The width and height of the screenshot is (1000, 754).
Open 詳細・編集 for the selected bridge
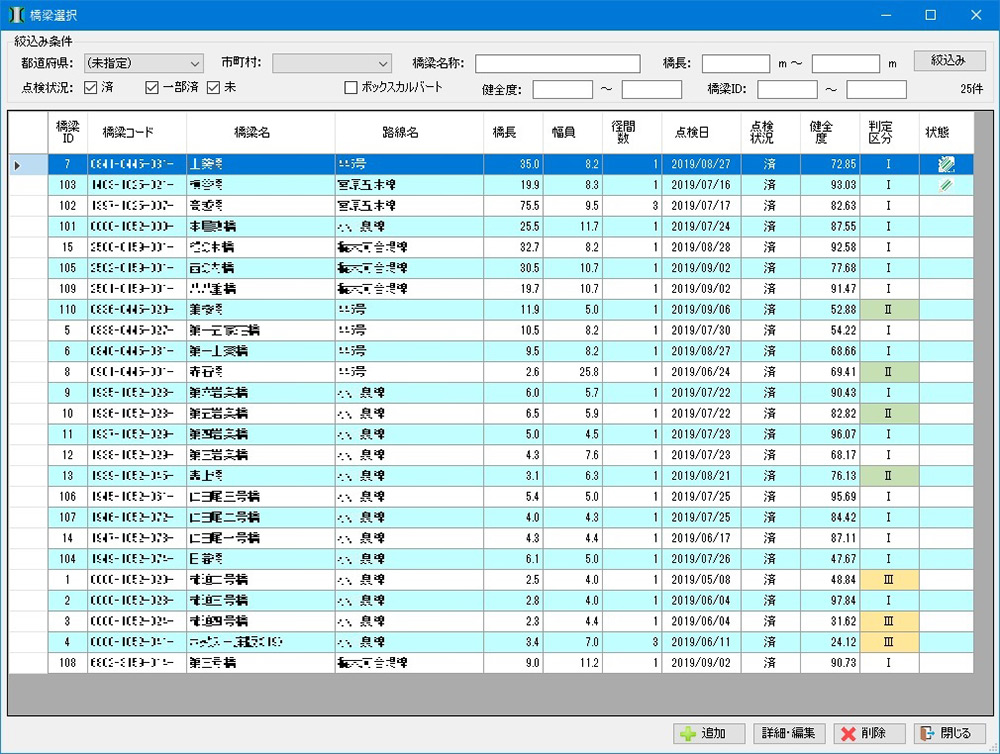pyautogui.click(x=789, y=734)
